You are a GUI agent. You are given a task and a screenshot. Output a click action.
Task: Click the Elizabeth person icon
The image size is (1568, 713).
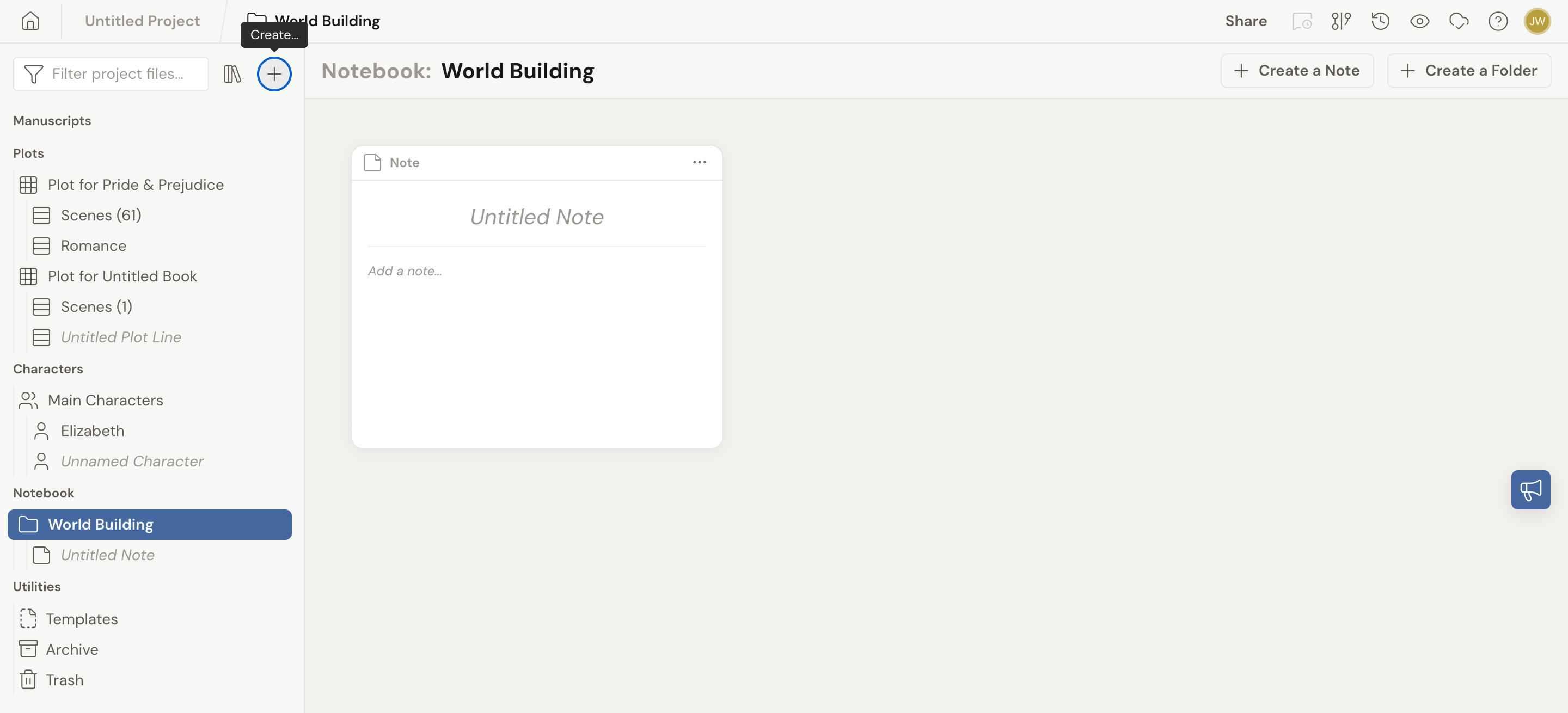(x=41, y=431)
